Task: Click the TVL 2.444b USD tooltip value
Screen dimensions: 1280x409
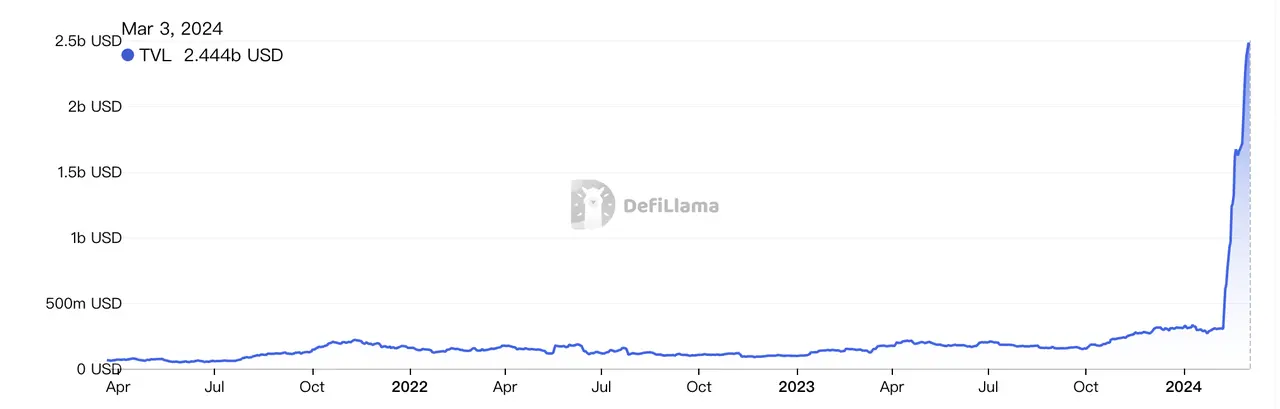Action: coord(233,56)
